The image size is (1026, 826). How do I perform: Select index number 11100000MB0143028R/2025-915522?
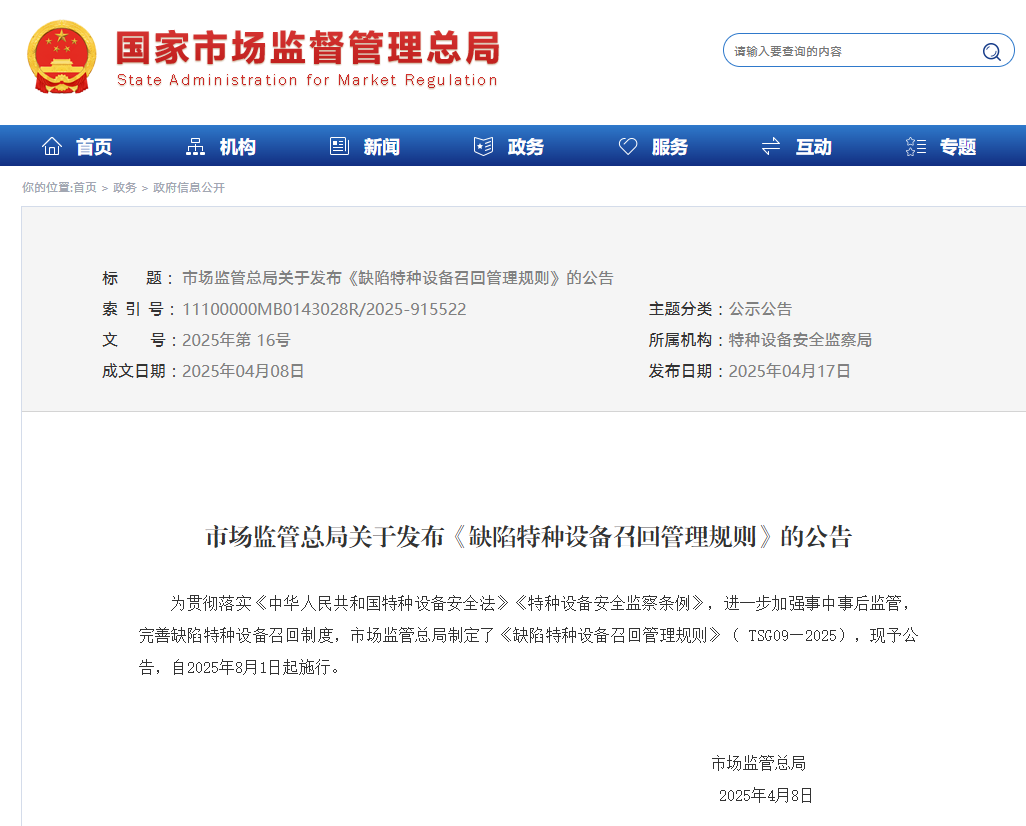(x=324, y=309)
